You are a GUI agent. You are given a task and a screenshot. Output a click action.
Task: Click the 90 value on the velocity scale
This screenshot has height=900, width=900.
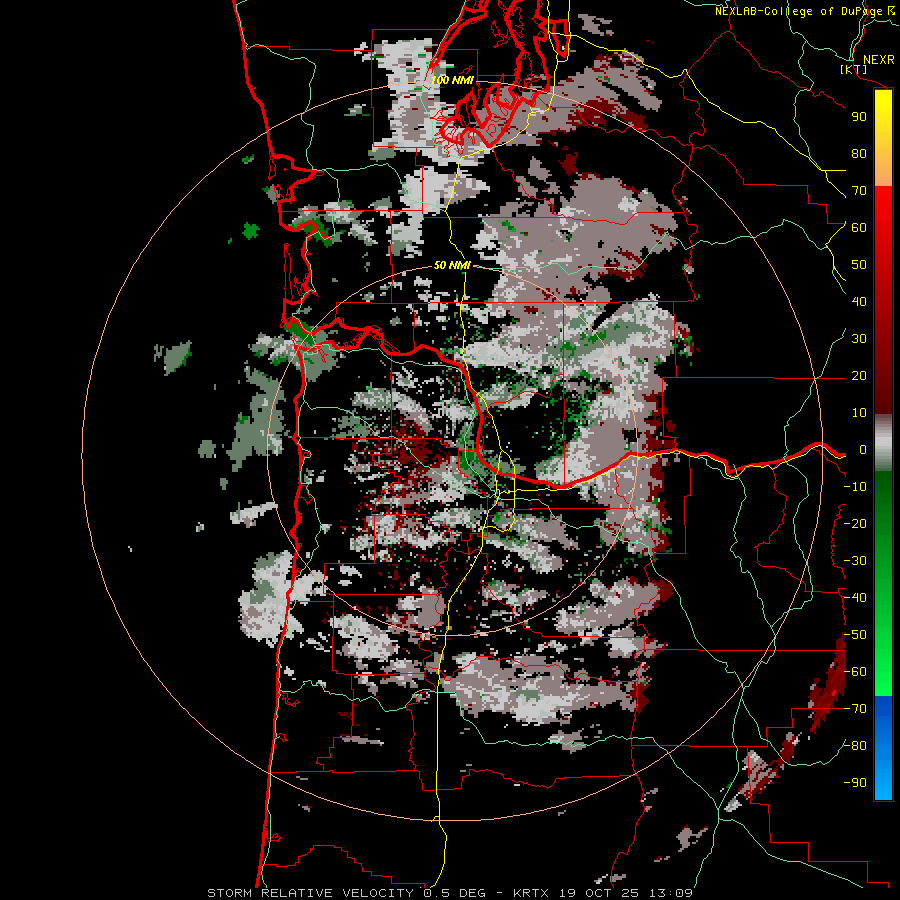tap(859, 117)
